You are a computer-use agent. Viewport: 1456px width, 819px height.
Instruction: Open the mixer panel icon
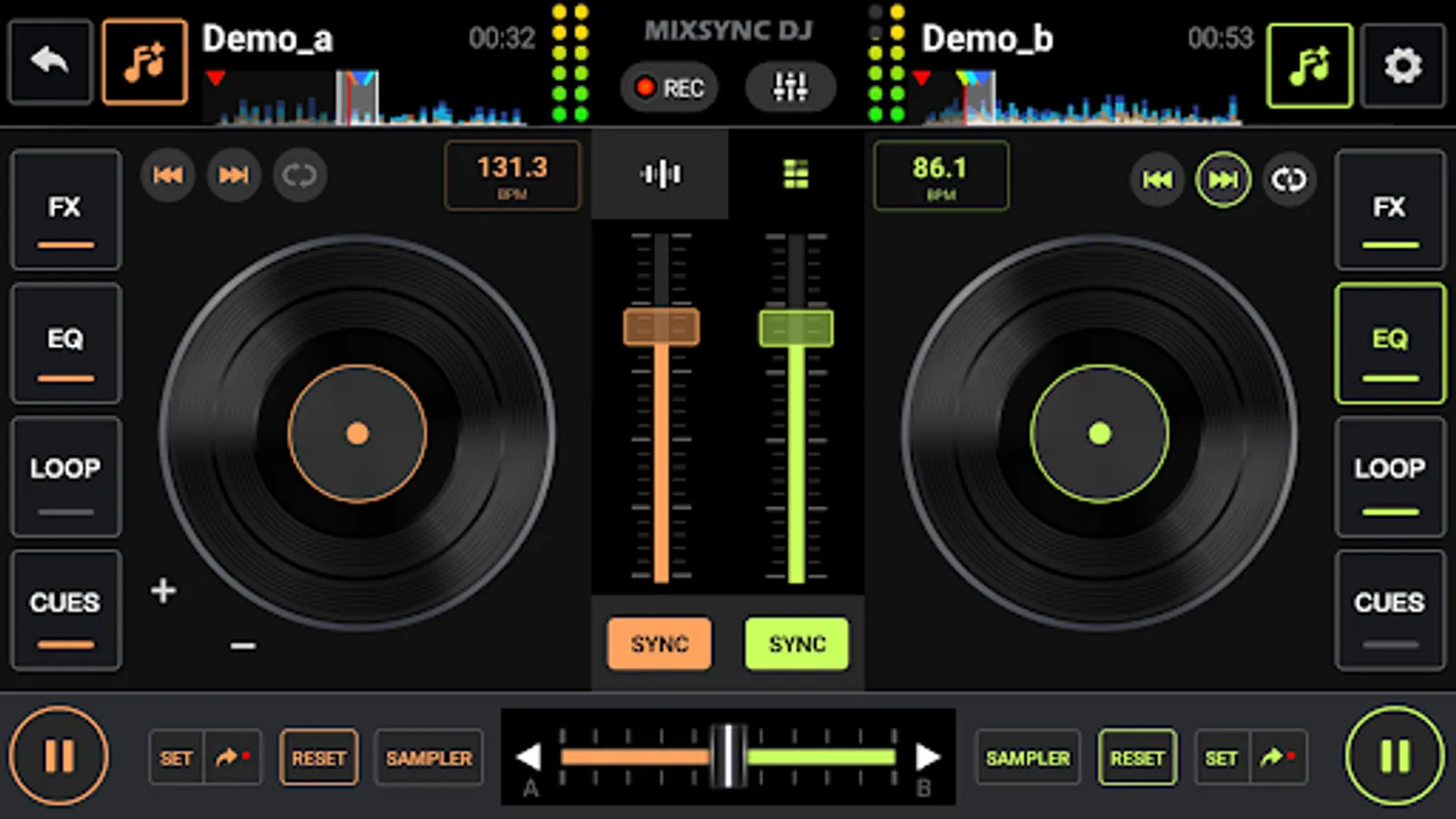tap(790, 87)
